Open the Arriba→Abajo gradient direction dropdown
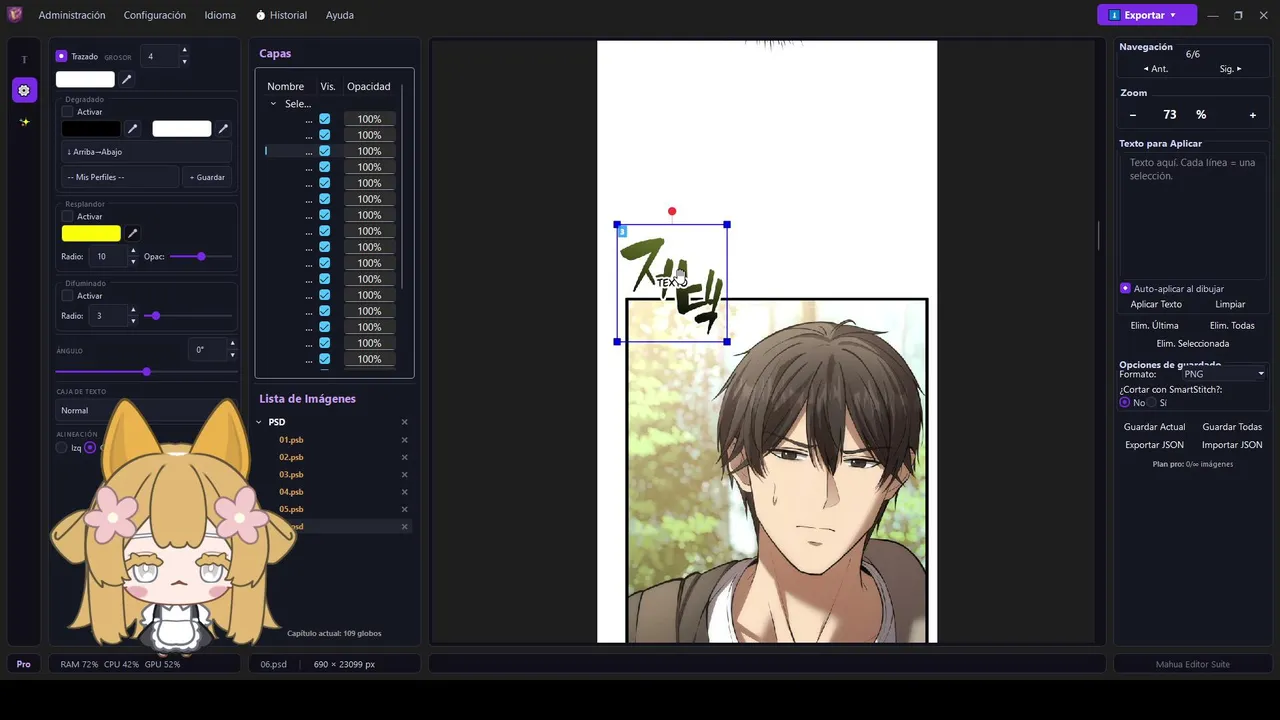This screenshot has width=1280, height=720. point(146,152)
